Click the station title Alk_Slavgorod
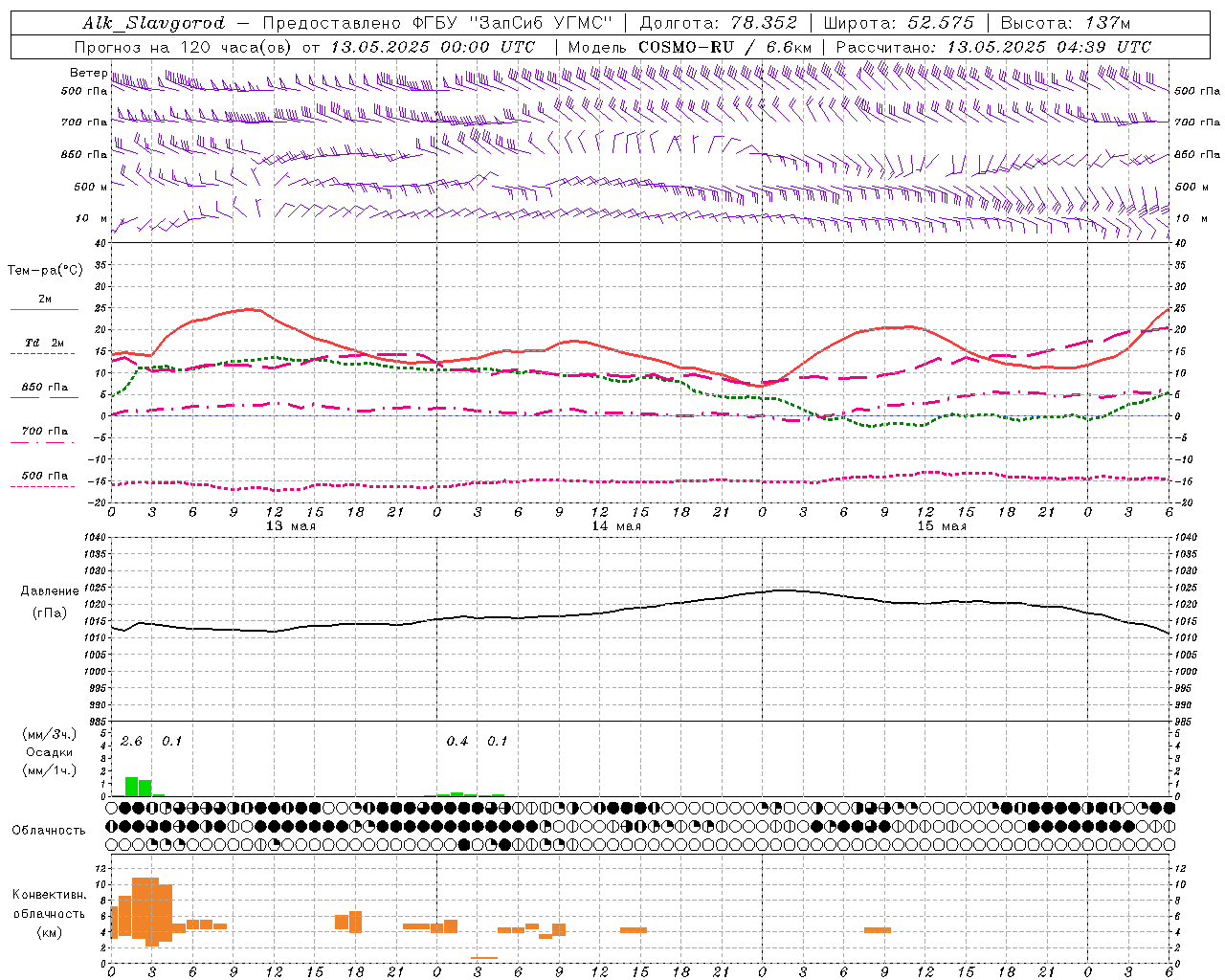This screenshot has height=980, width=1225. [154, 23]
